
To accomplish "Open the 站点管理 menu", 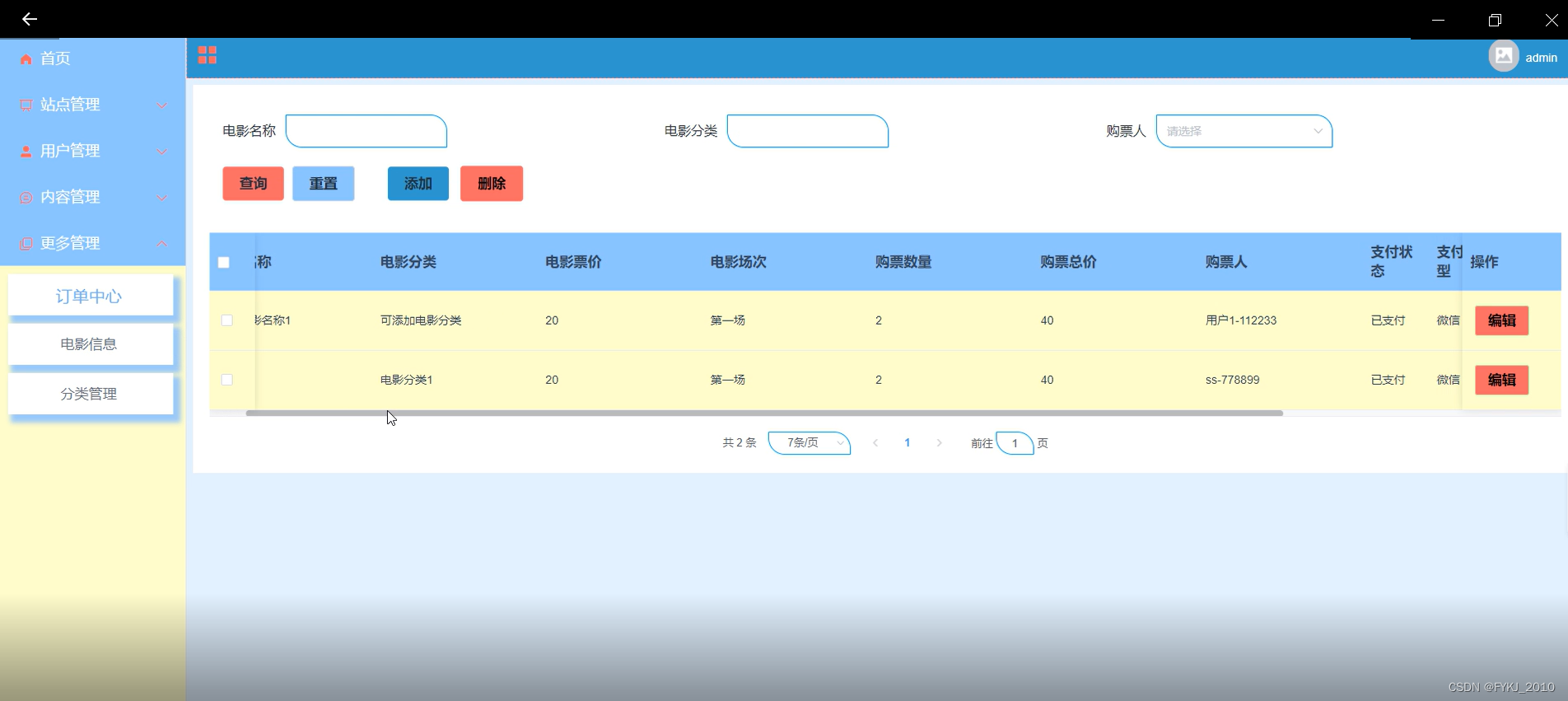I will pyautogui.click(x=93, y=105).
